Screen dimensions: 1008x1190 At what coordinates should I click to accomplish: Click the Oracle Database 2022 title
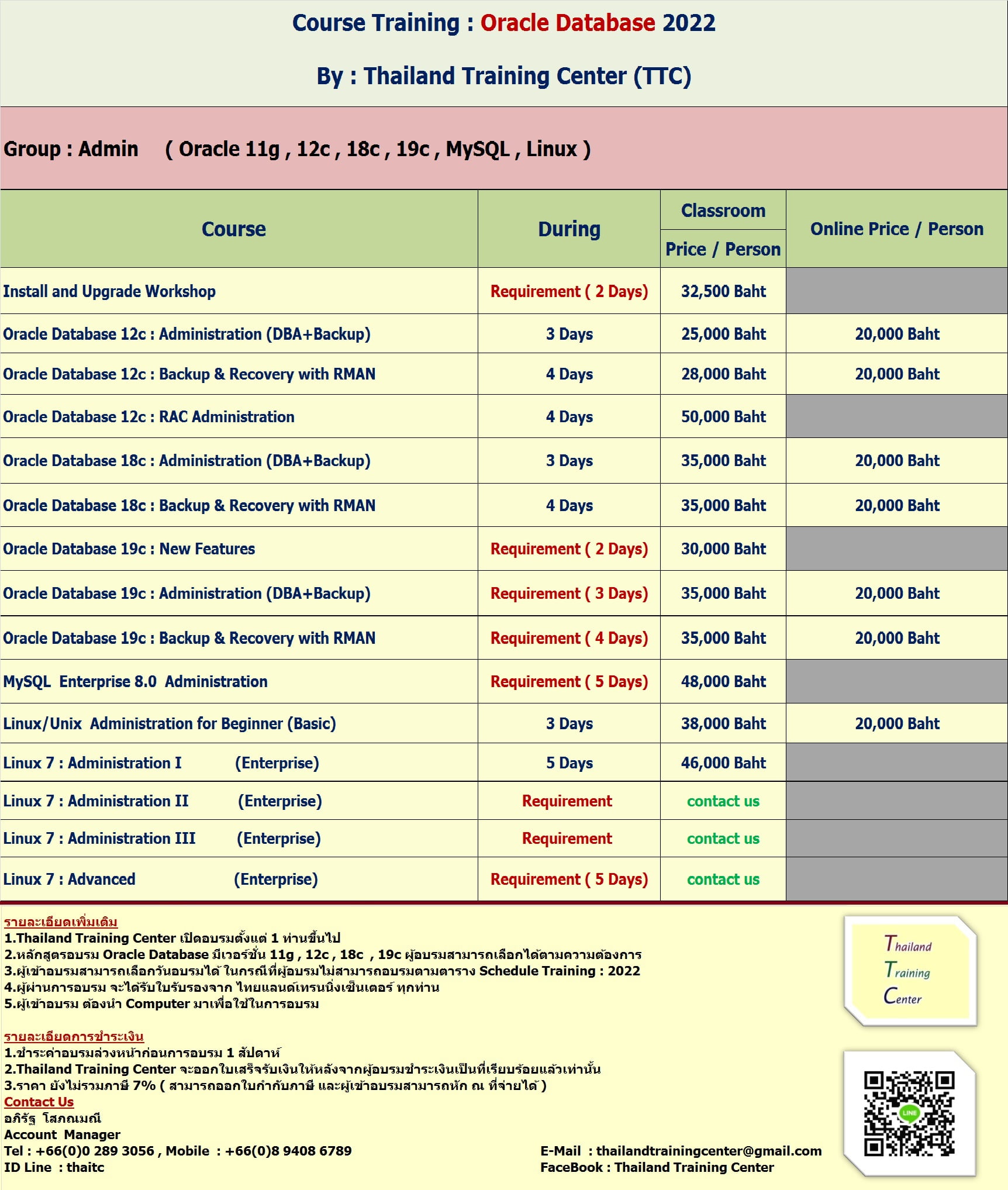(598, 23)
